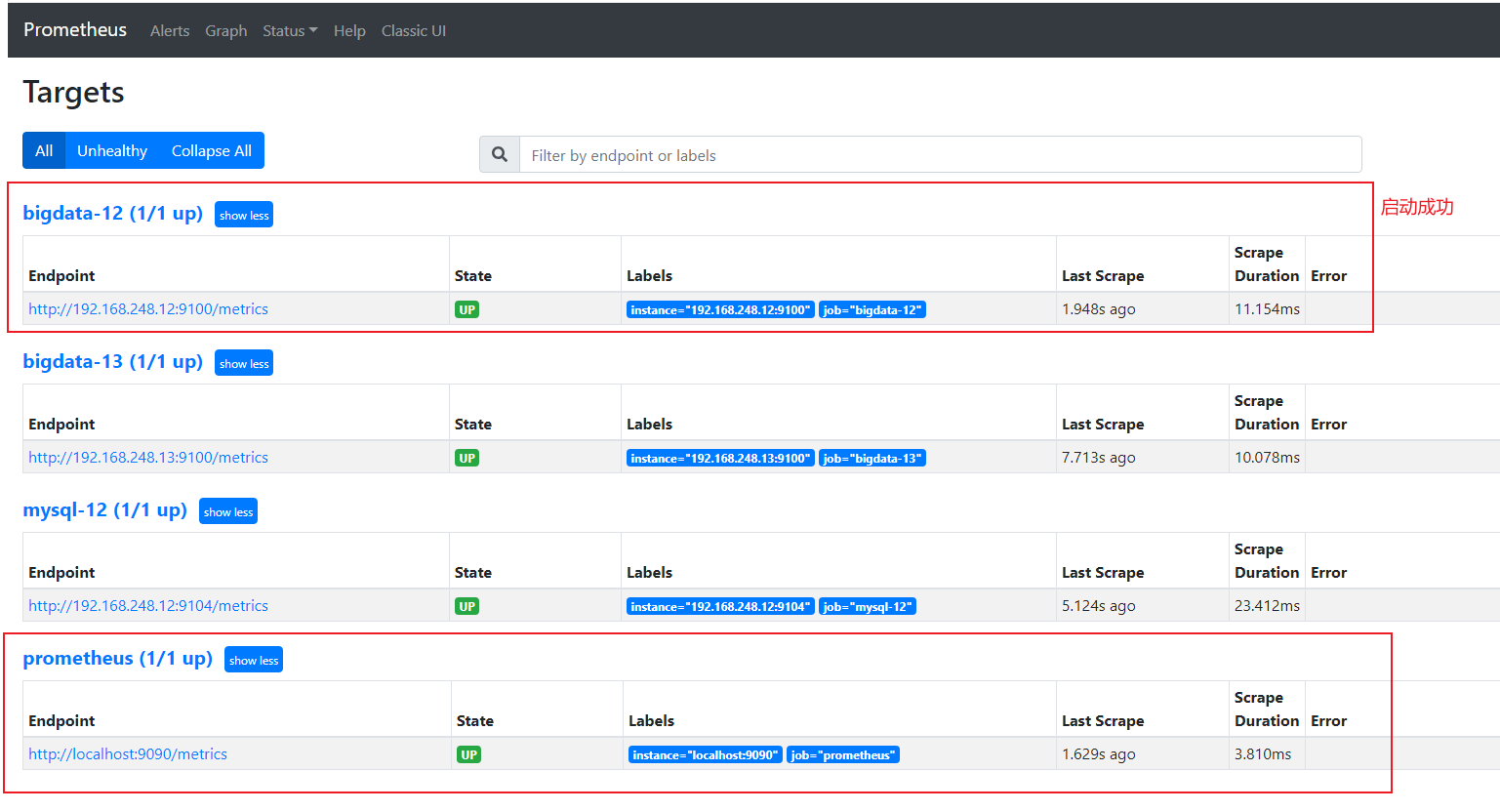Go to the Graph page
The image size is (1500, 812).
point(225,31)
